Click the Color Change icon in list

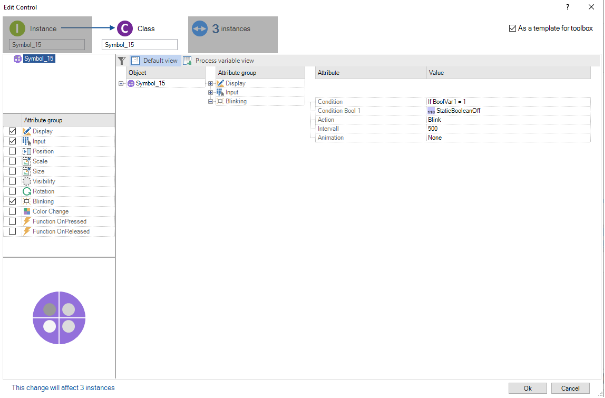[27, 211]
